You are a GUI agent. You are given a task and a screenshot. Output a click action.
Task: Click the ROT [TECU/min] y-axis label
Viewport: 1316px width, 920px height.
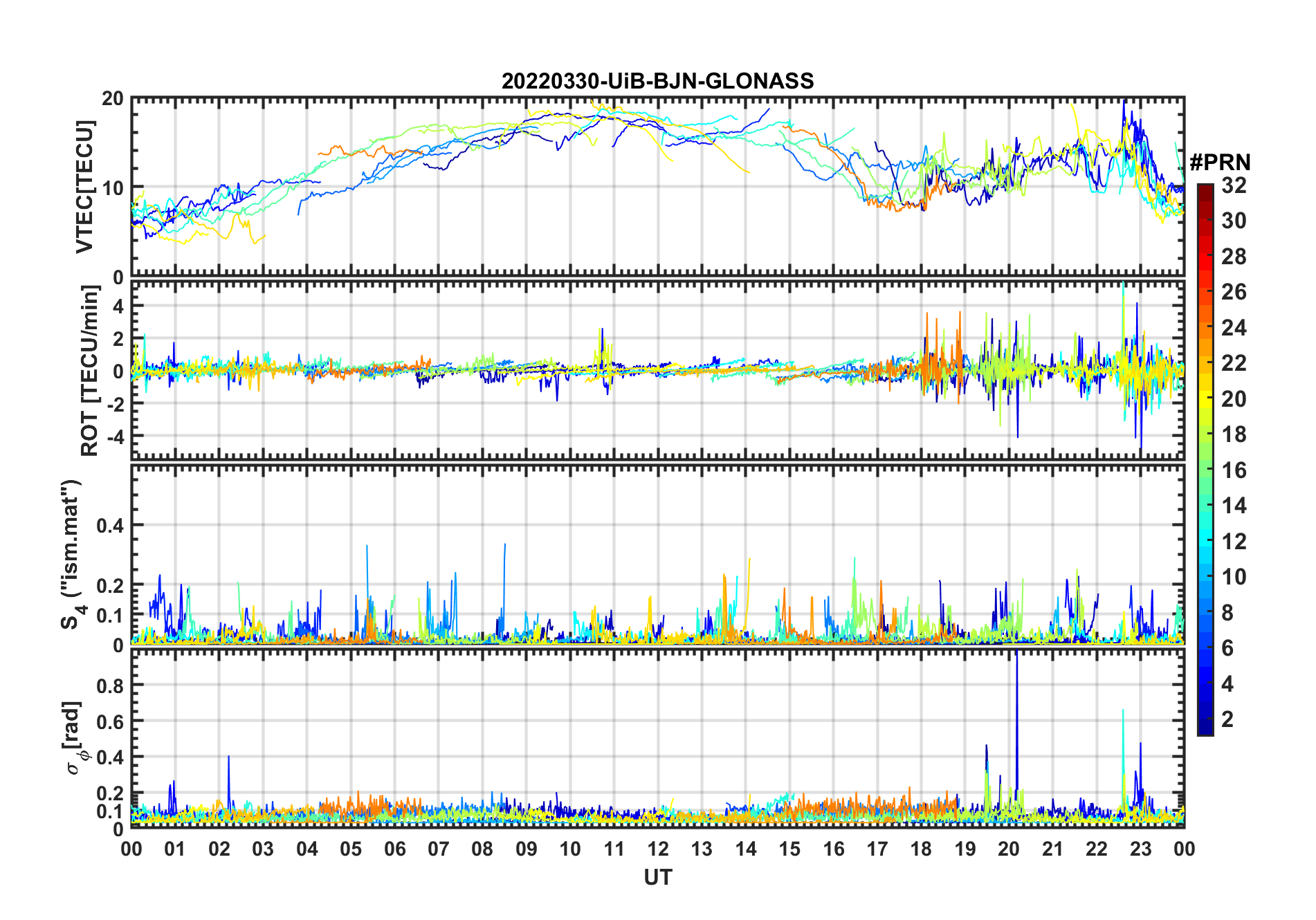[89, 371]
